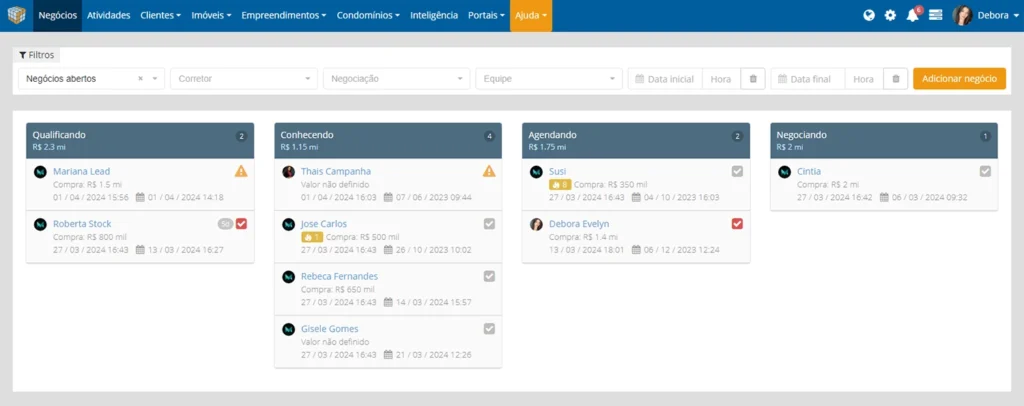Open the Corretor dropdown
The width and height of the screenshot is (1024, 406).
pyautogui.click(x=244, y=79)
